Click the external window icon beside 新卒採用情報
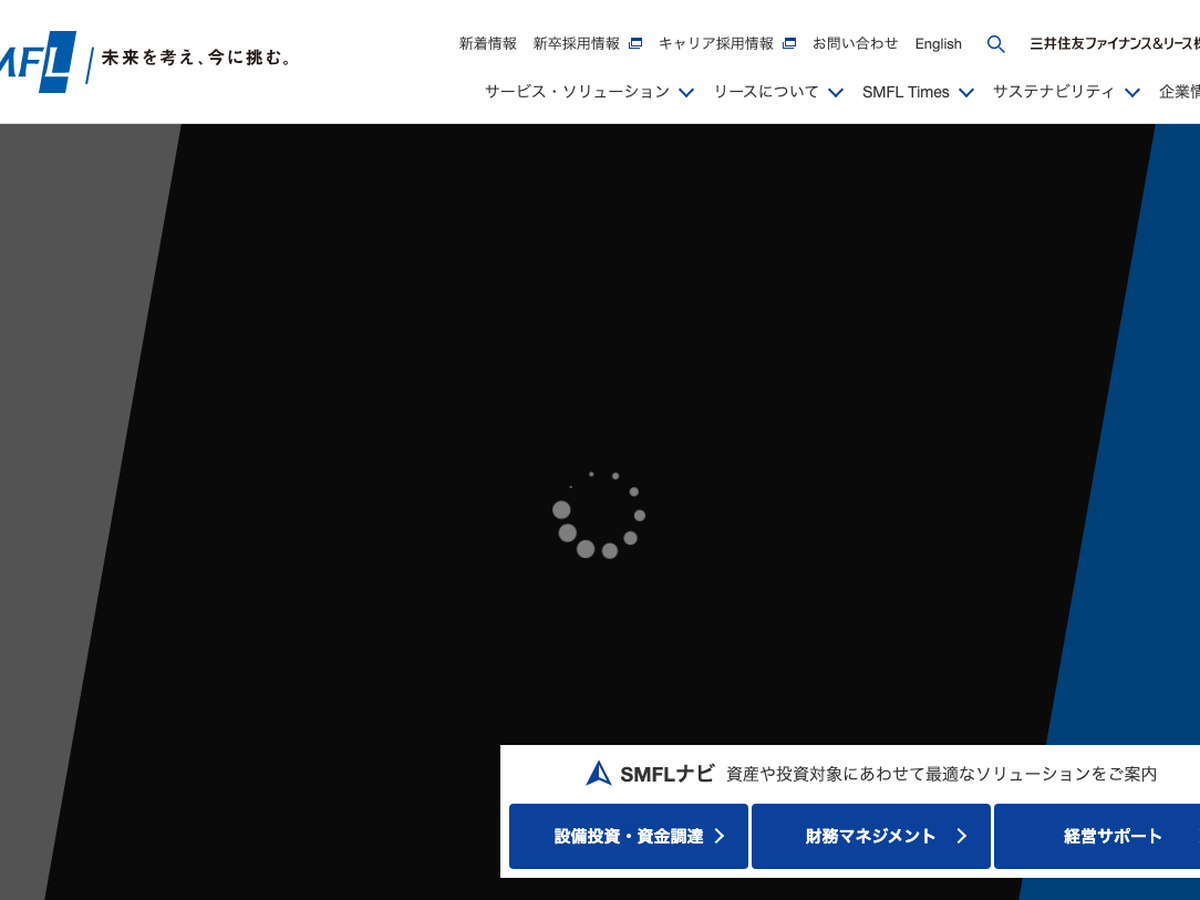Screen dimensions: 1200x900 [635, 44]
